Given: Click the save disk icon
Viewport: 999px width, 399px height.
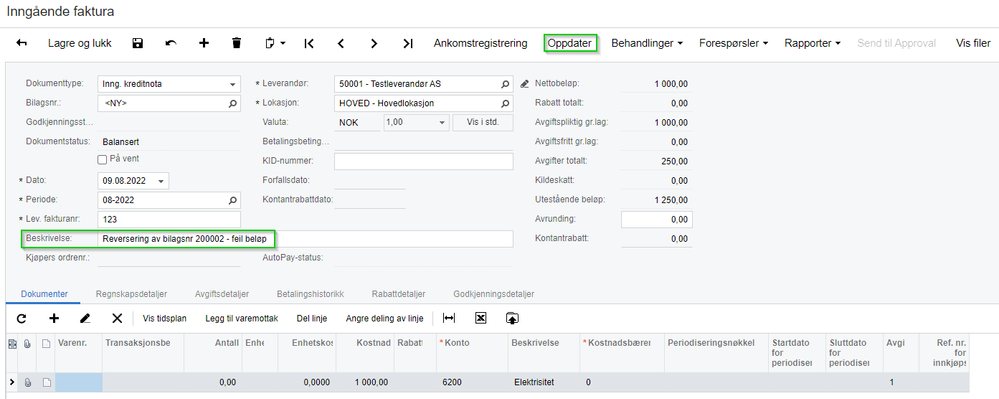Looking at the screenshot, I should coord(138,43).
